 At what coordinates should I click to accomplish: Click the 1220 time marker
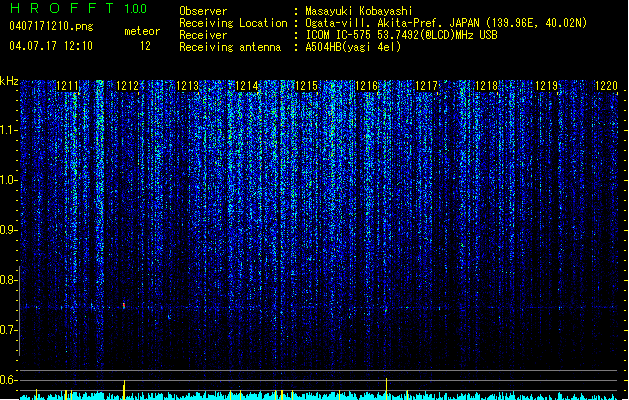coord(606,86)
